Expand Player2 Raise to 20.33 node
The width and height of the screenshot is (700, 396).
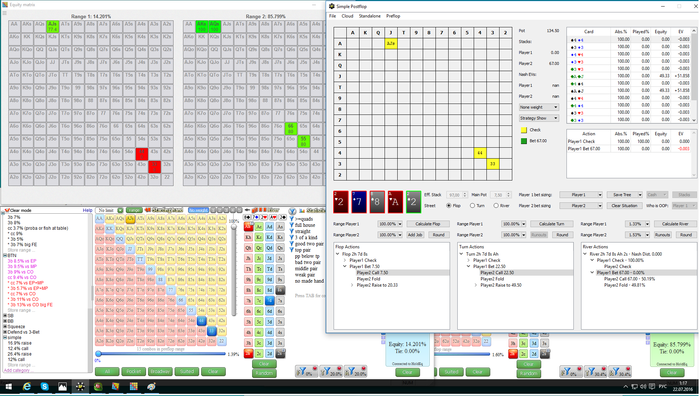[x=352, y=285]
